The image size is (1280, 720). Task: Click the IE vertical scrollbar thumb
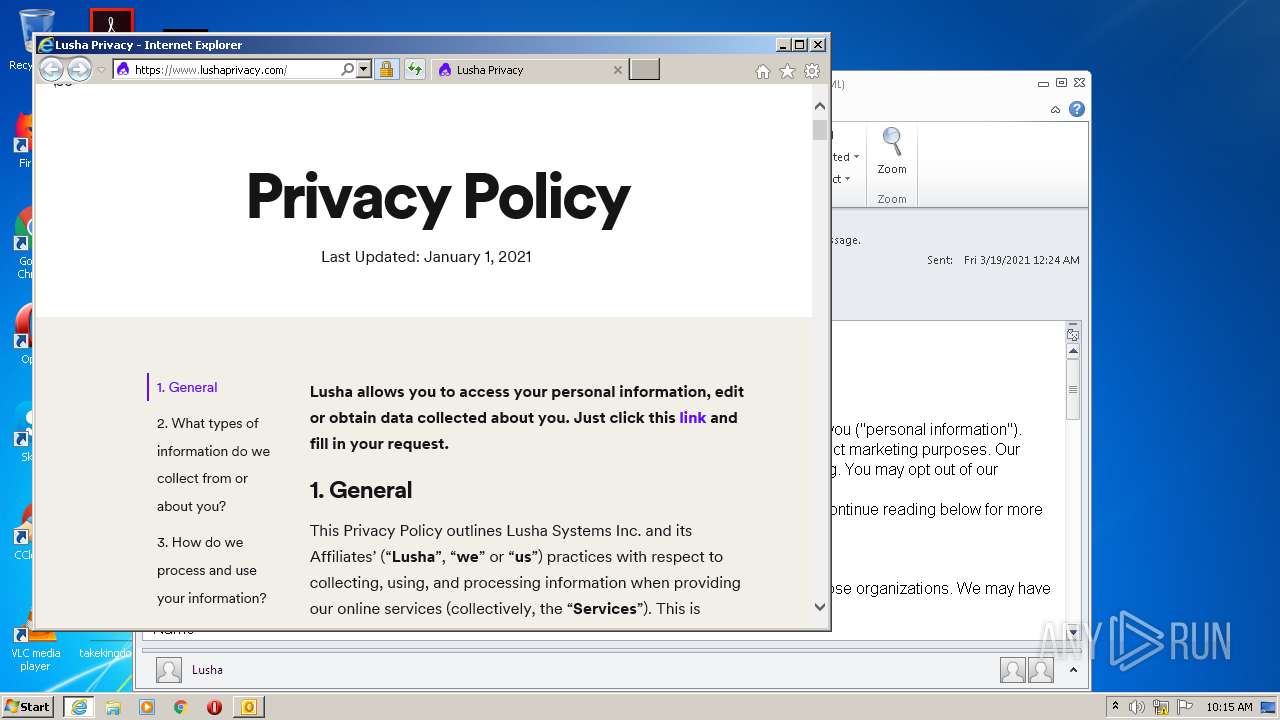point(820,130)
